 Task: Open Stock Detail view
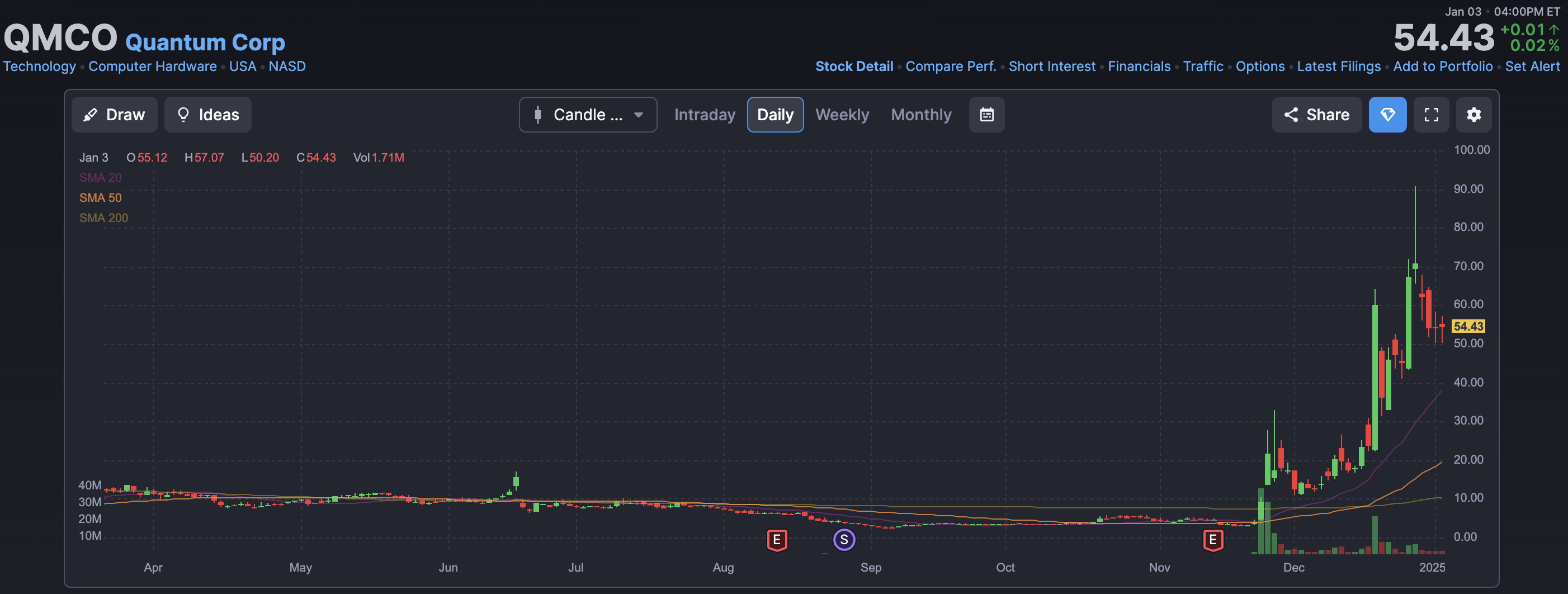click(854, 67)
